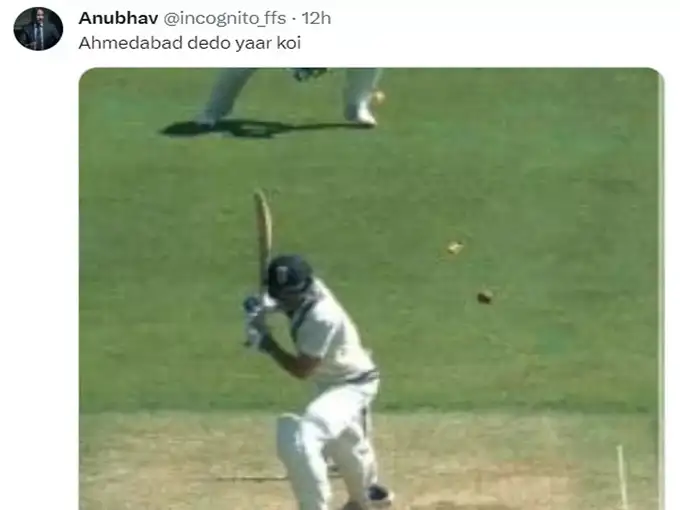680x510 pixels.
Task: Open the @incognito_ffs handle link
Action: point(225,19)
